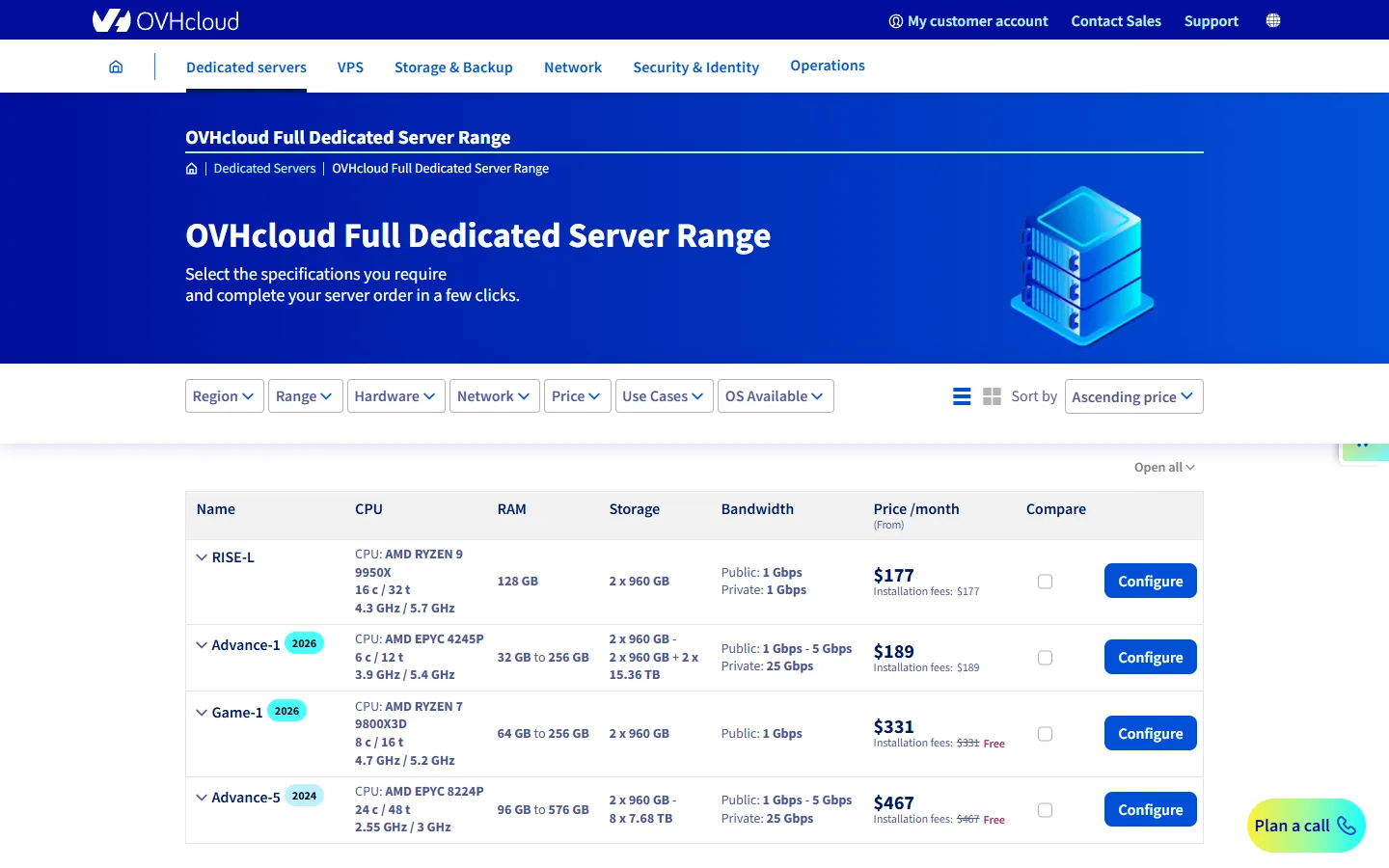Open the Storage & Backup menu
The height and width of the screenshot is (868, 1389).
coord(453,68)
